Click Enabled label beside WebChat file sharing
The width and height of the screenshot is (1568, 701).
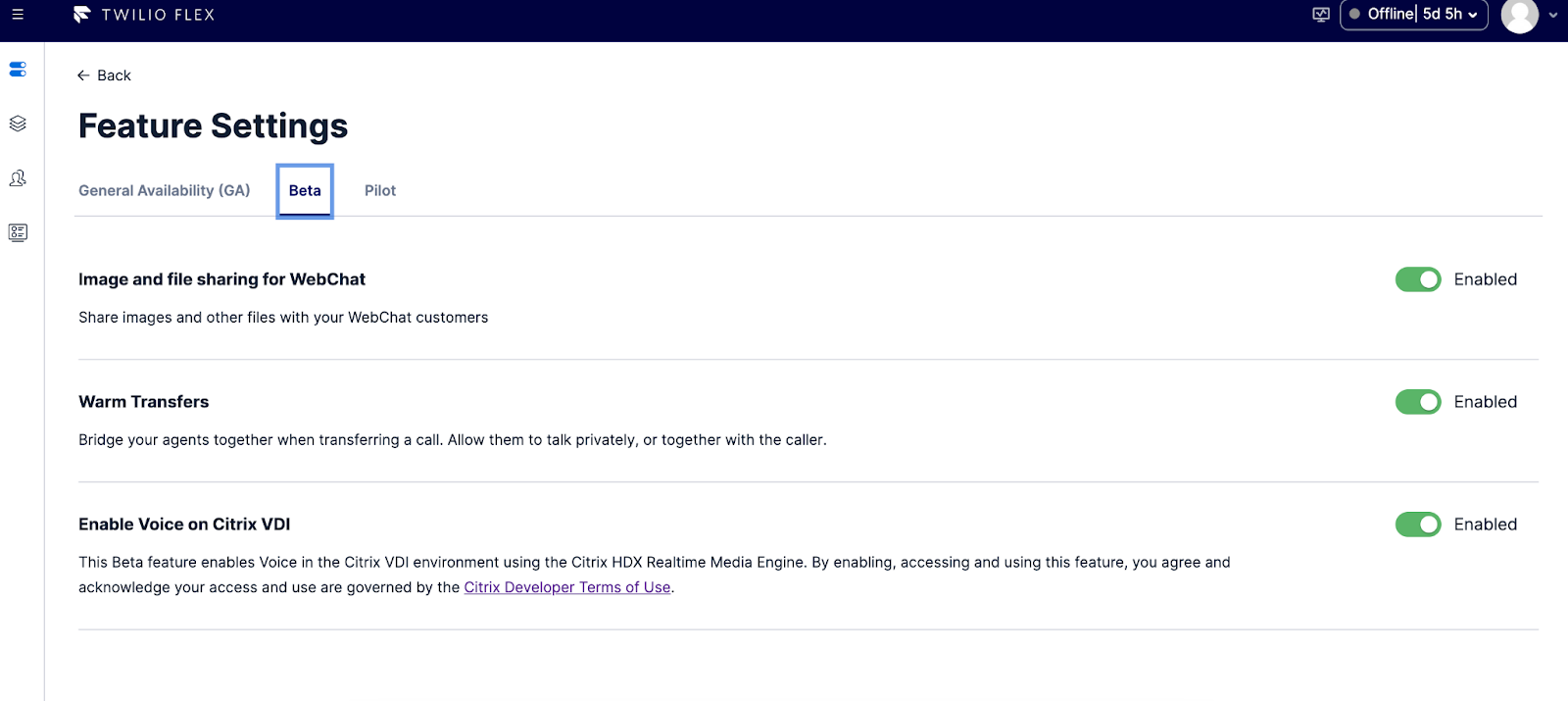tap(1485, 279)
